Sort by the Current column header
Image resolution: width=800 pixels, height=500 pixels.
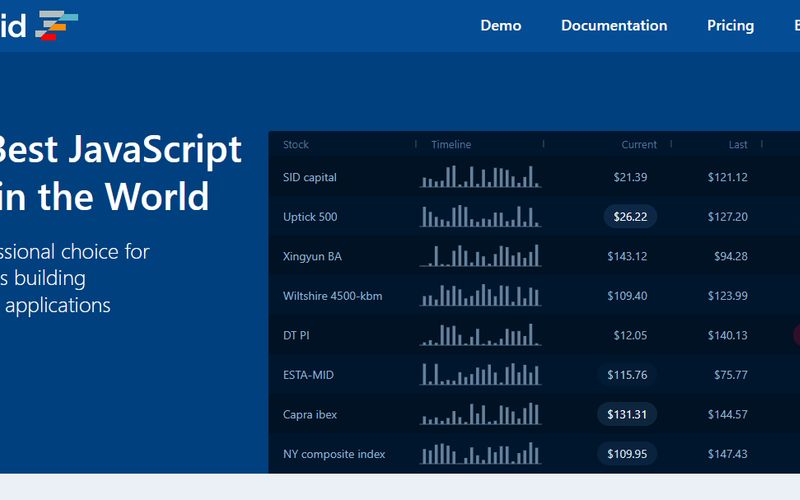click(639, 145)
